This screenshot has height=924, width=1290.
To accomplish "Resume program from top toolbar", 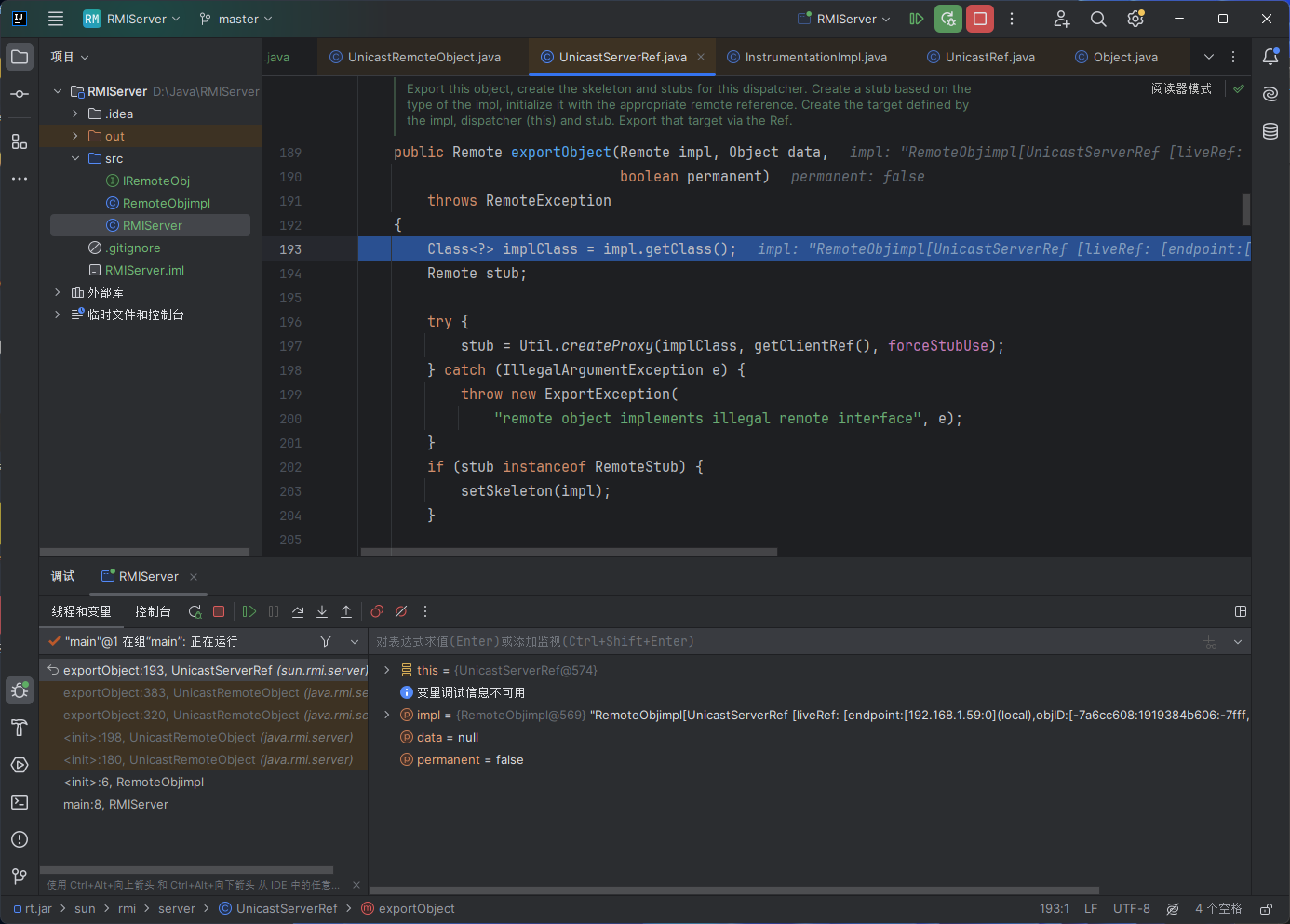I will pyautogui.click(x=917, y=19).
